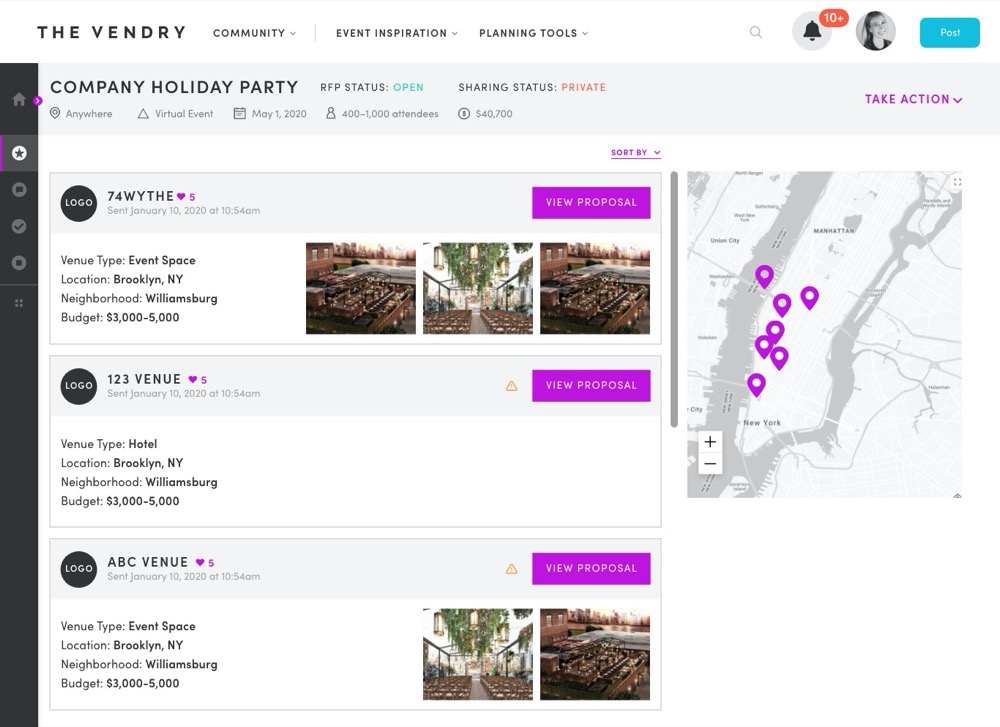Open the chat bubble sidebar icon
Viewport: 1000px width, 727px height.
(x=19, y=190)
